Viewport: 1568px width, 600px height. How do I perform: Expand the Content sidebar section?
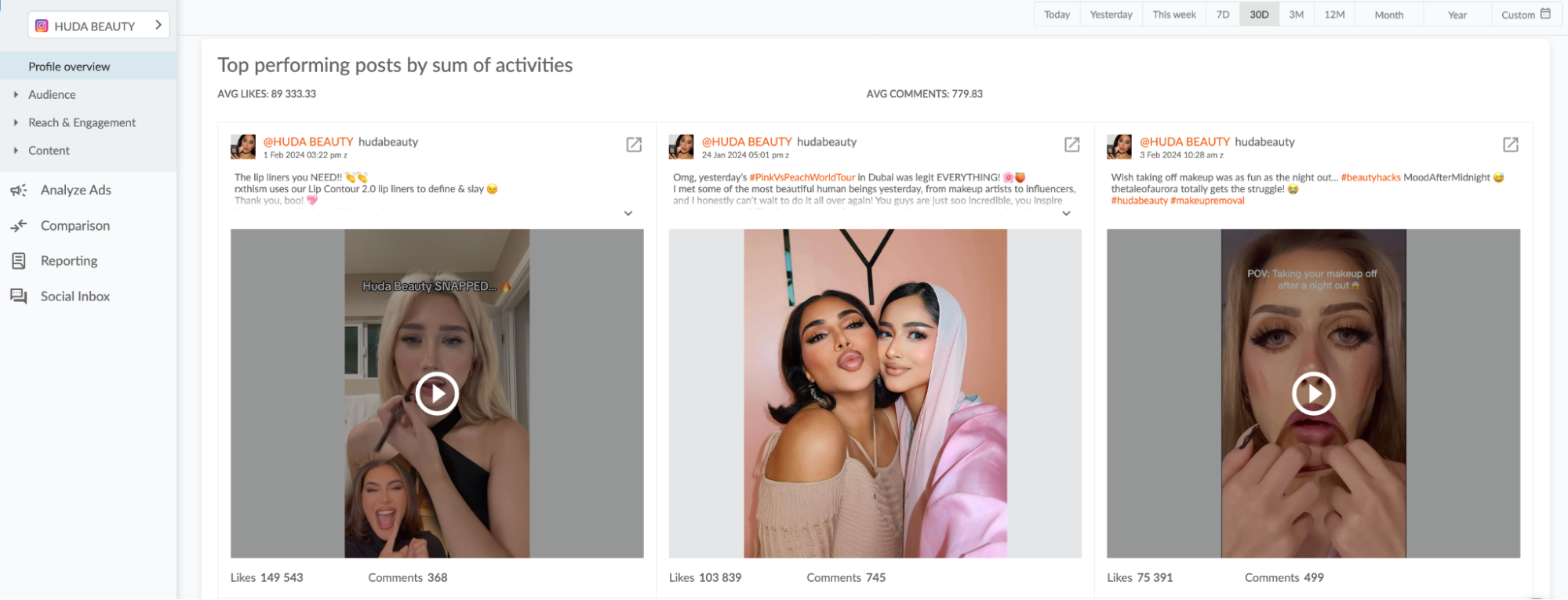coord(16,151)
